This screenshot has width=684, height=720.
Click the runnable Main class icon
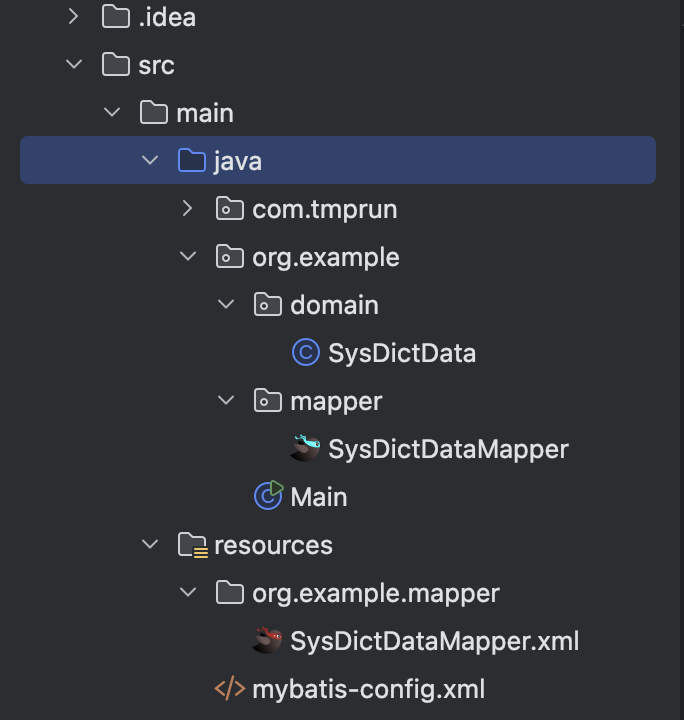[x=269, y=495]
